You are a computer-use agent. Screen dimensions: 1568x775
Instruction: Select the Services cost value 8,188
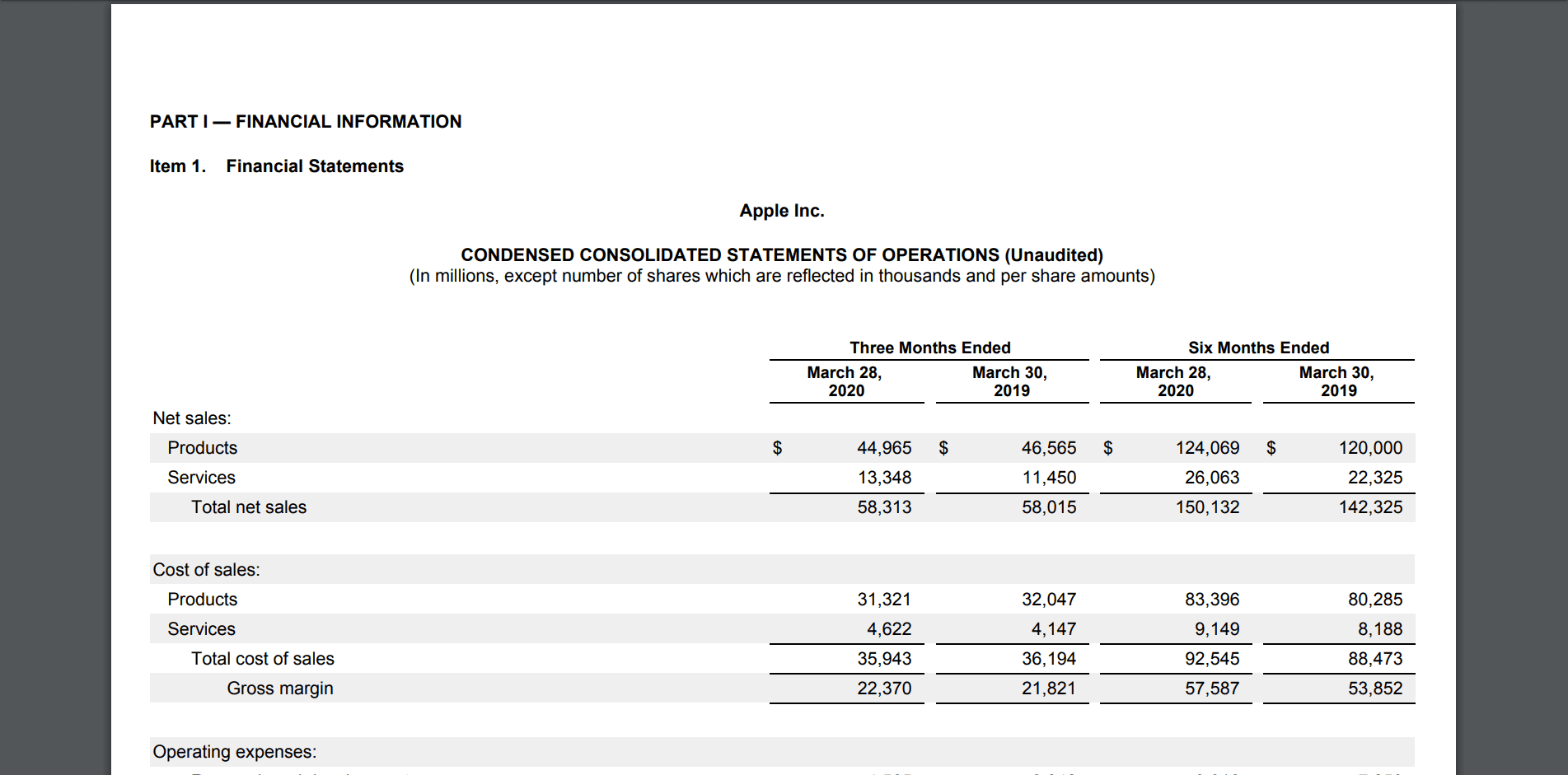tap(1380, 629)
